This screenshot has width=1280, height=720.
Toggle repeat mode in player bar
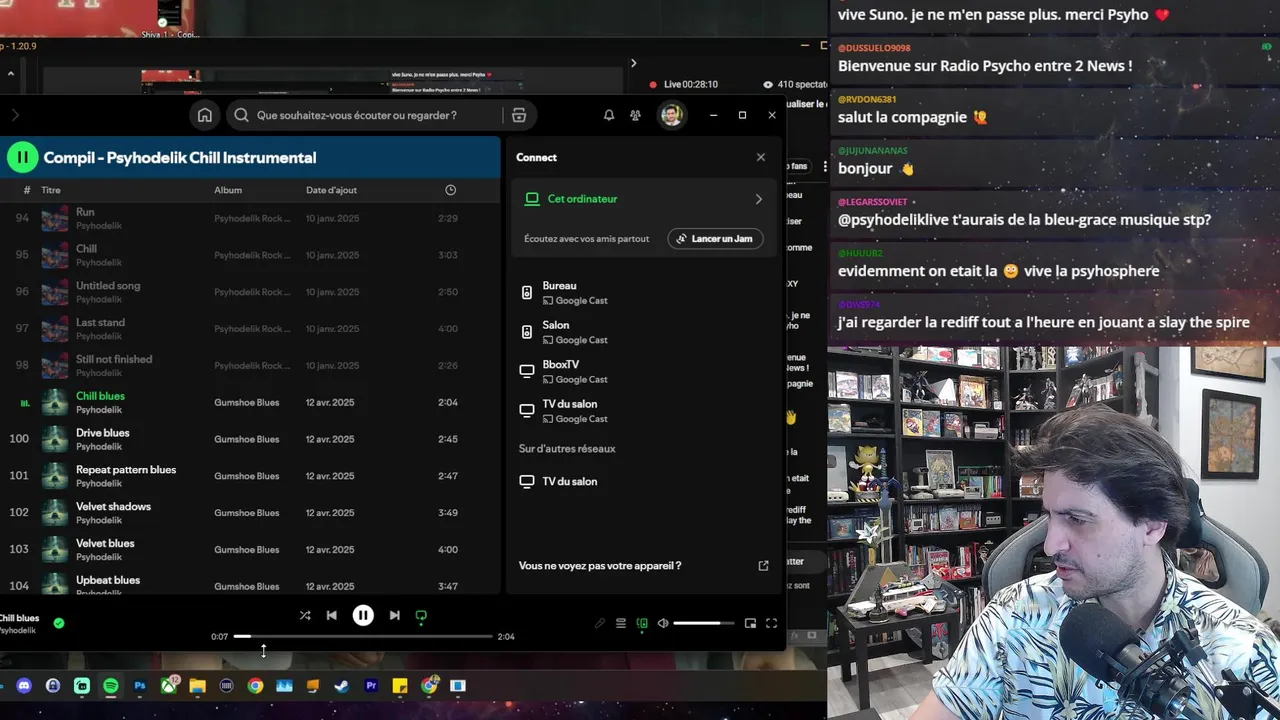coord(421,616)
